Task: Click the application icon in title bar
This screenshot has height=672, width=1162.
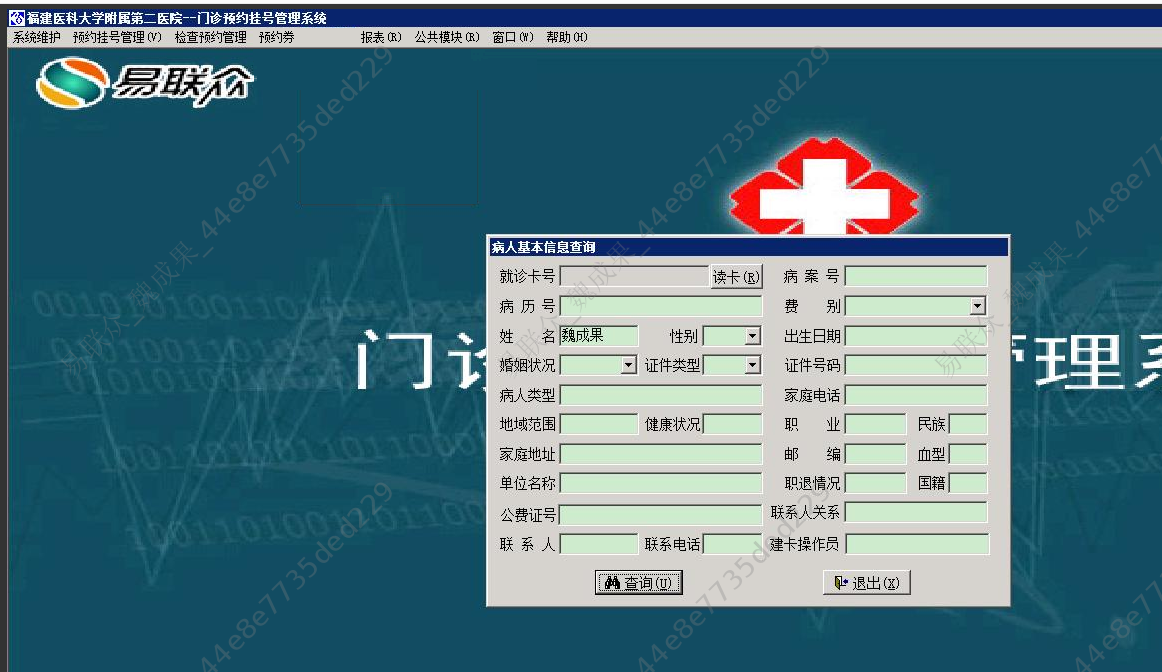Action: pyautogui.click(x=17, y=18)
